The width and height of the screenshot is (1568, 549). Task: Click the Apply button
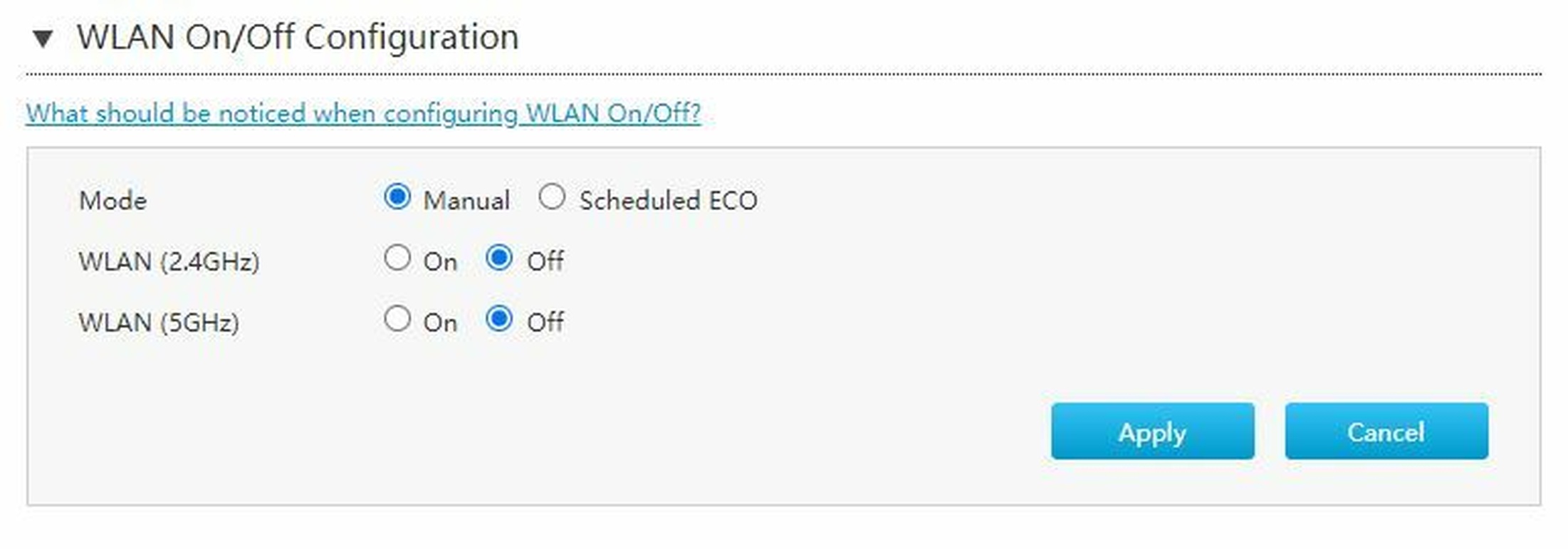(1152, 432)
